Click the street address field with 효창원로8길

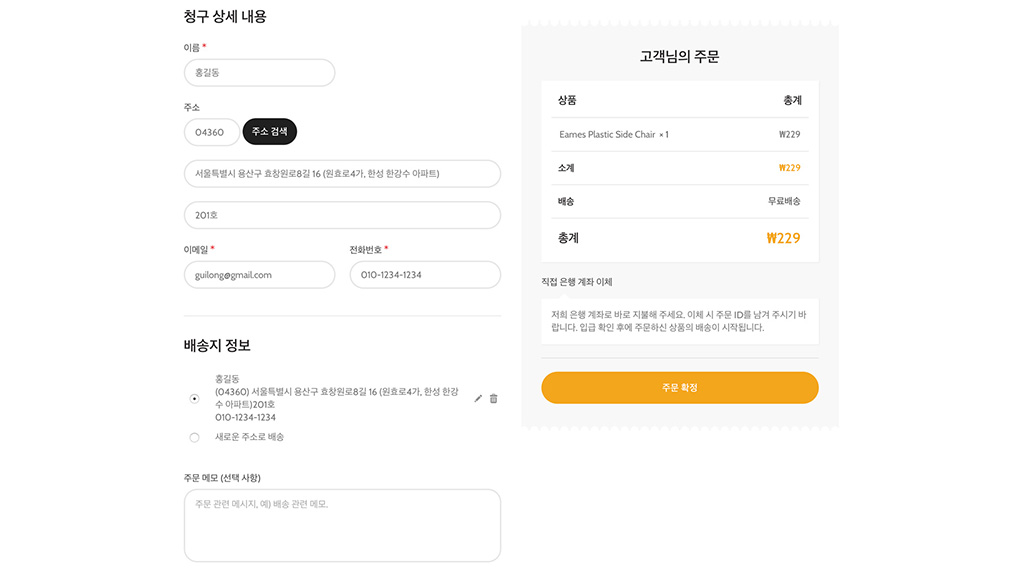[x=342, y=173]
